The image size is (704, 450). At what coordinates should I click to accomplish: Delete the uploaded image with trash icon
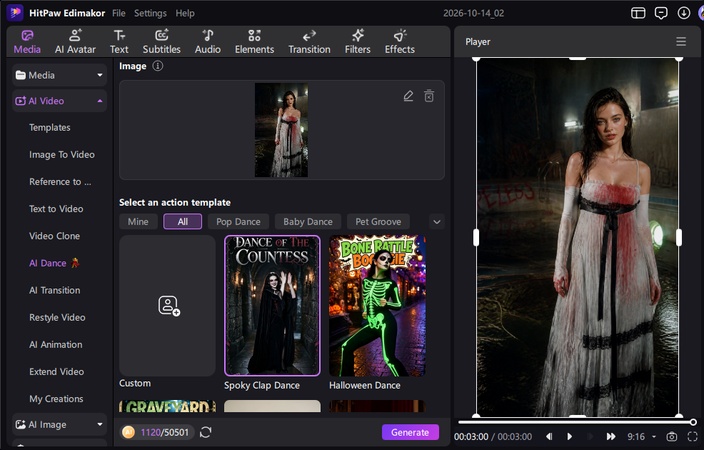[x=429, y=96]
